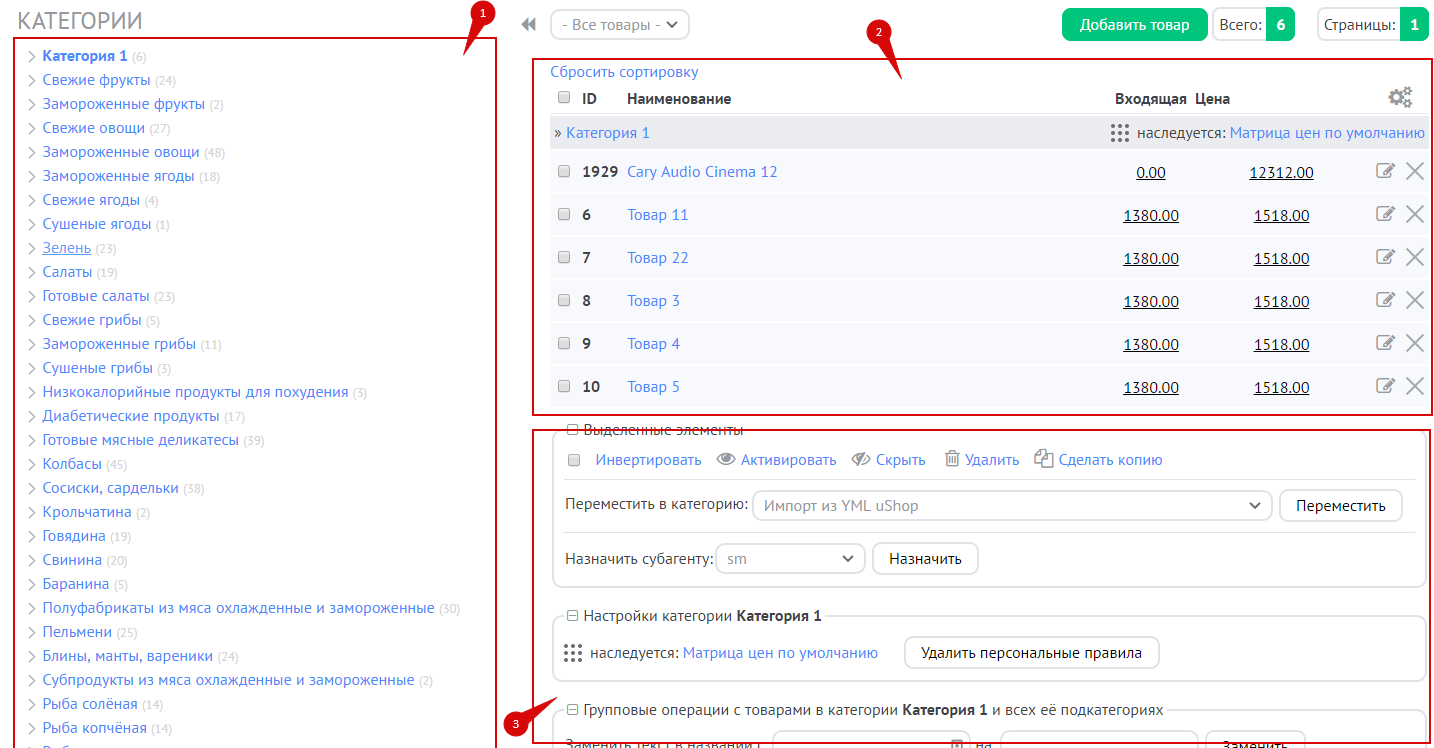
Task: Check the box for Товар 22
Action: tap(564, 257)
